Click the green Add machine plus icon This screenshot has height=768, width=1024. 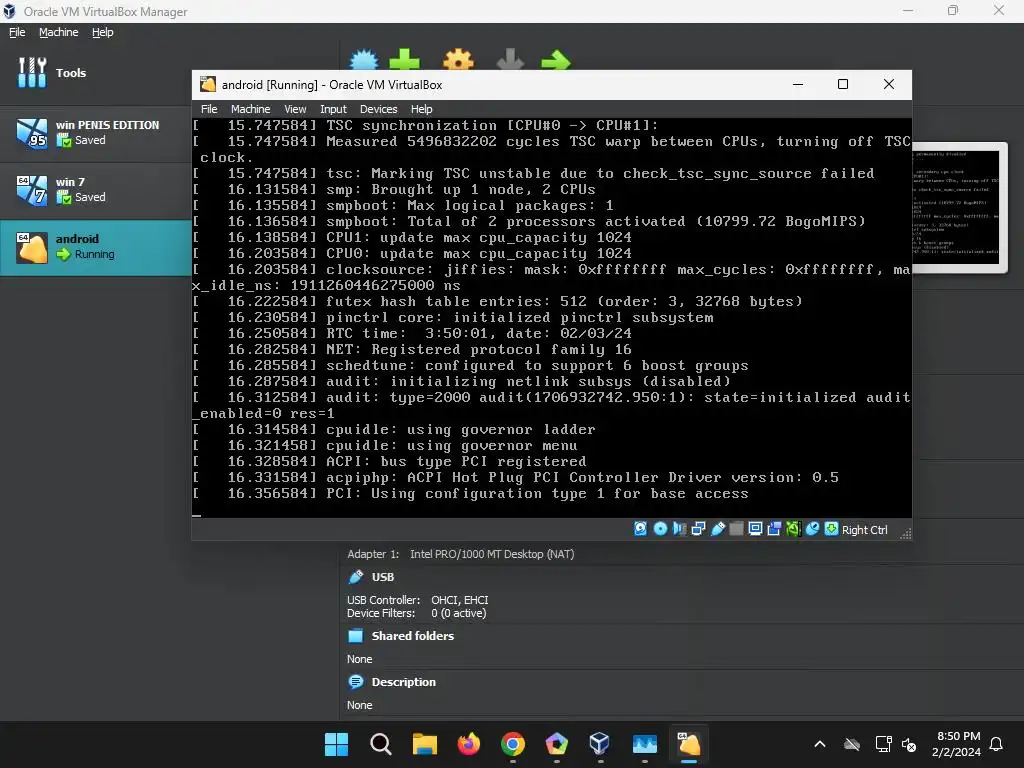[404, 60]
